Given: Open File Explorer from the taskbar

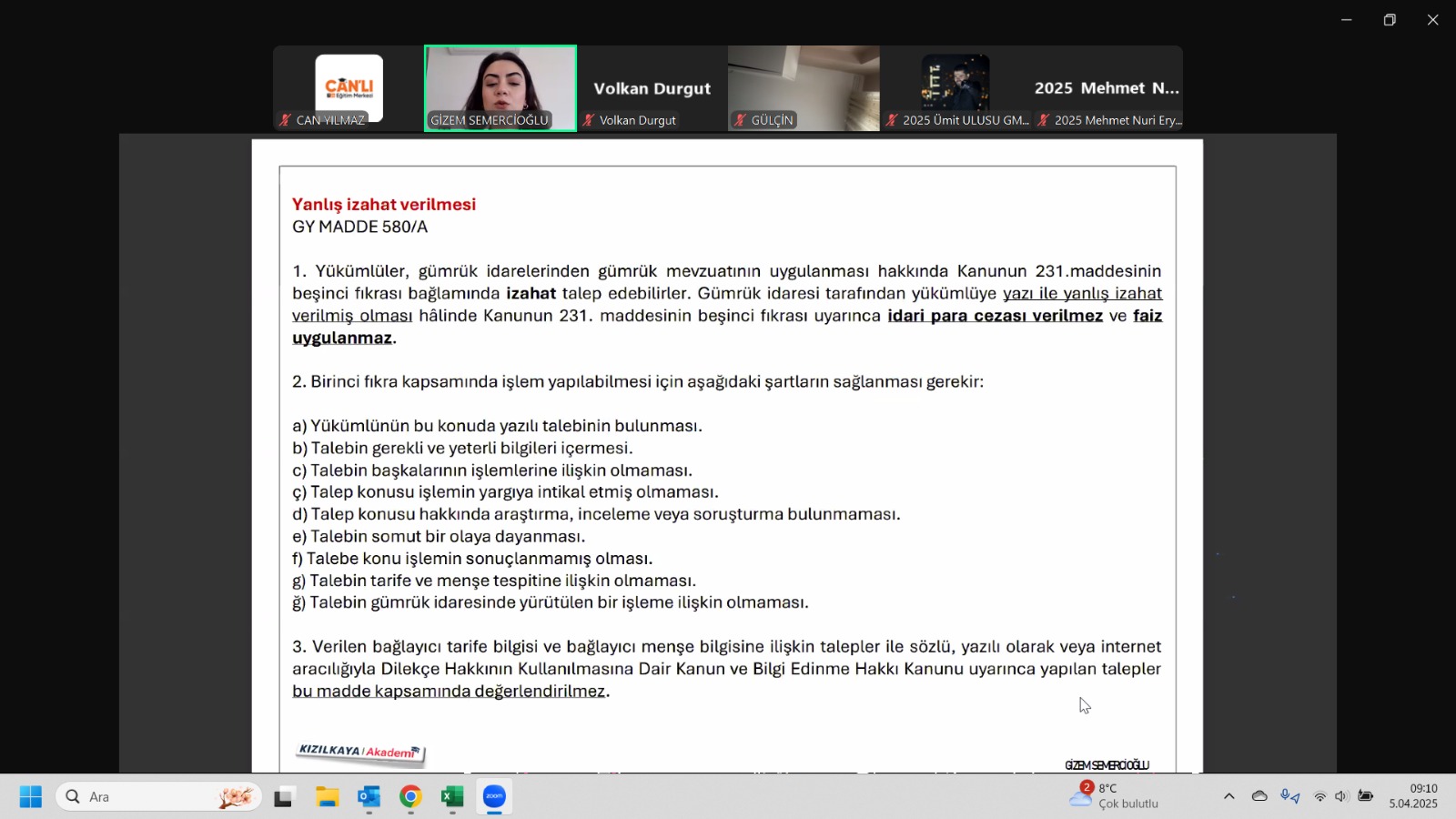Looking at the screenshot, I should click(327, 797).
